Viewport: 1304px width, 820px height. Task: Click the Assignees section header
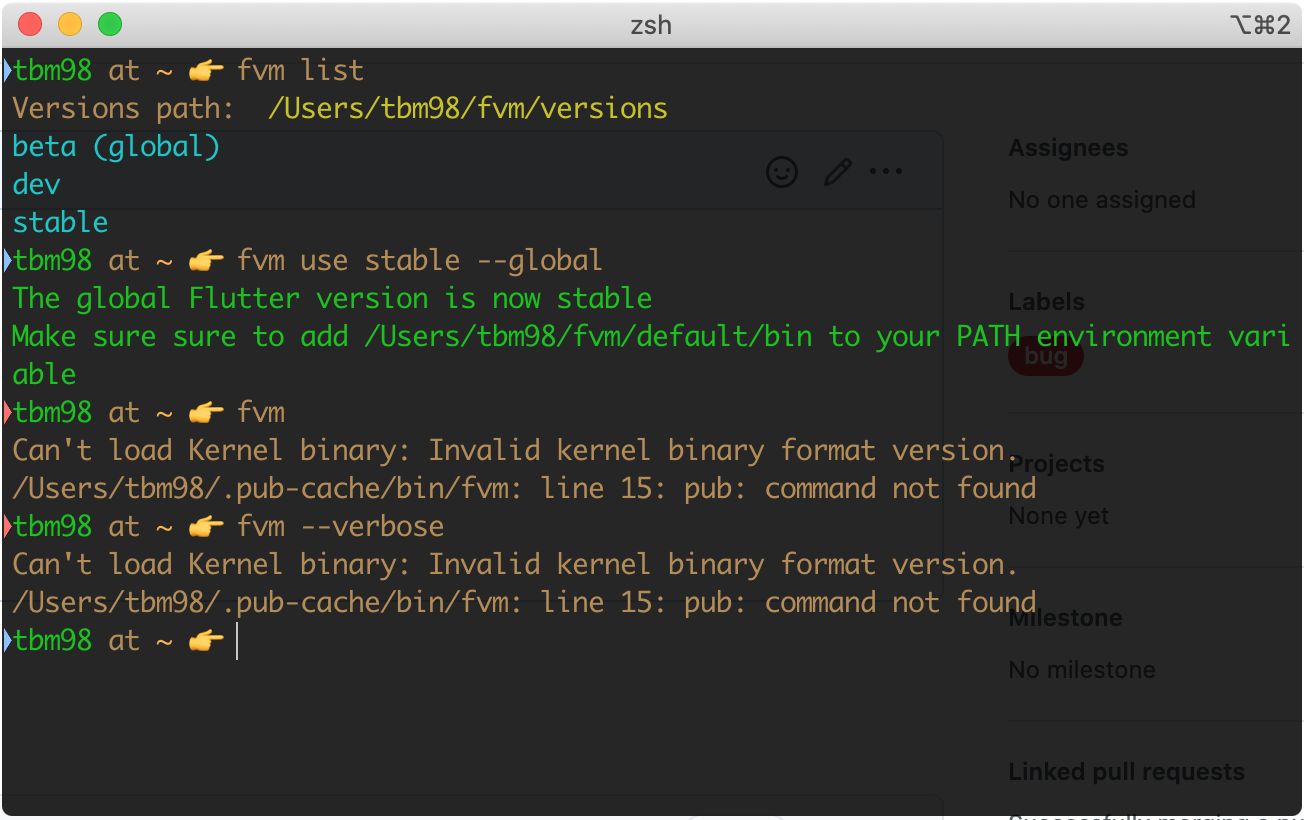(x=1068, y=147)
